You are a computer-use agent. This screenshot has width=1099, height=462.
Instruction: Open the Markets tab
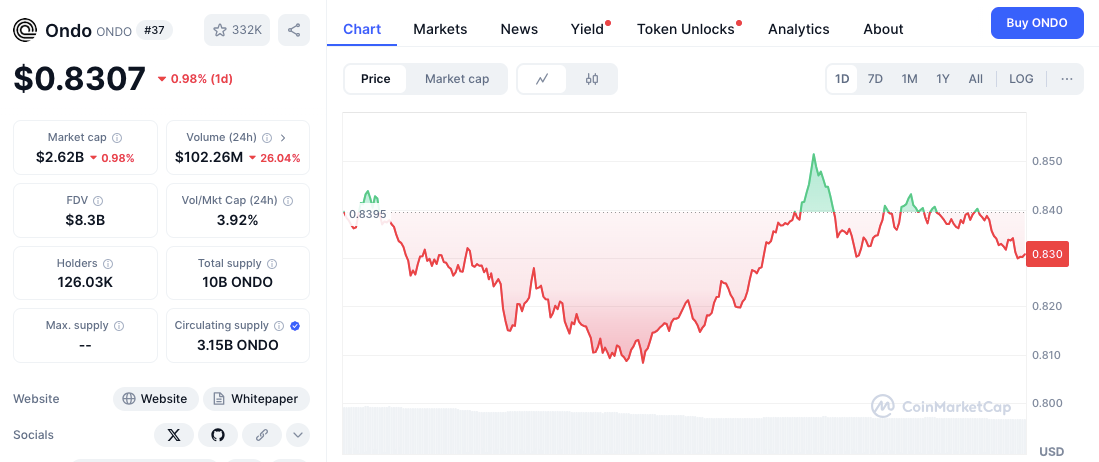tap(440, 29)
